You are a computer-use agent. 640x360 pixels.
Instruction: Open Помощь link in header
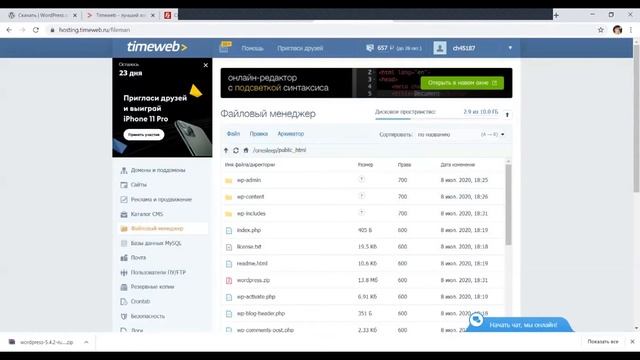point(252,48)
